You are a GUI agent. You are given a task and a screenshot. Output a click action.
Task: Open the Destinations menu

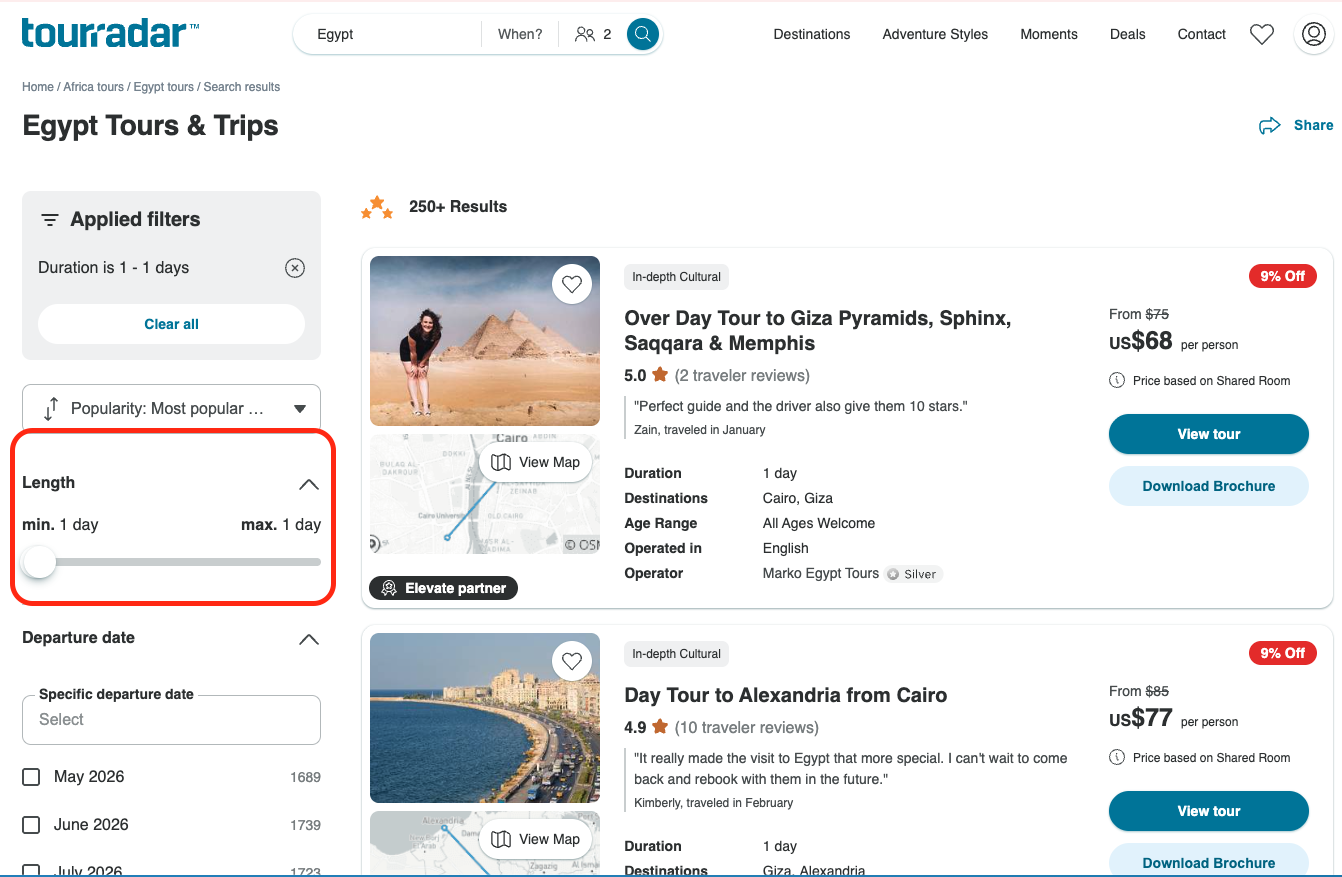click(812, 34)
